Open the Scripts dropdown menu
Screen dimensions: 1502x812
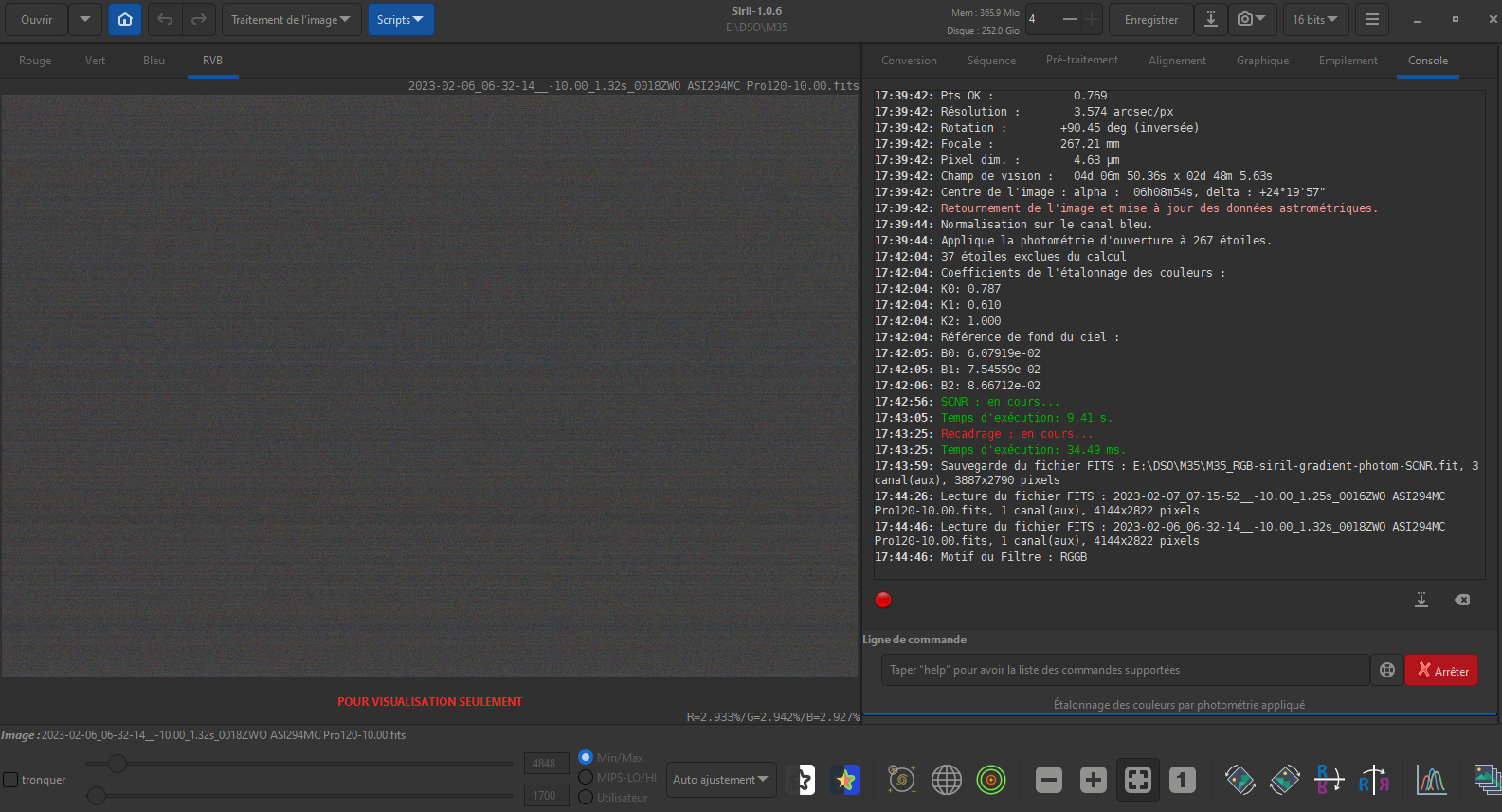tap(400, 19)
